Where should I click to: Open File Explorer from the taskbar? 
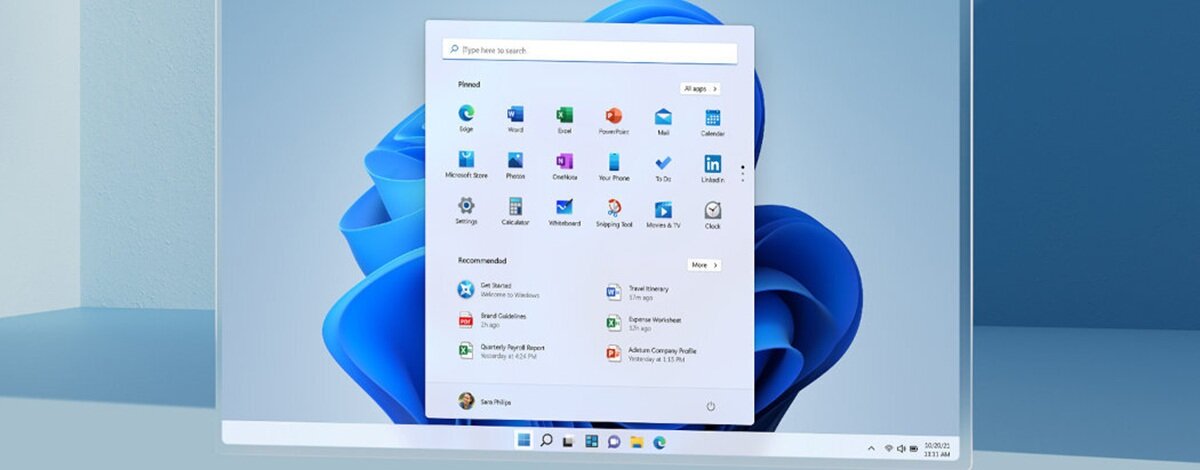(636, 442)
